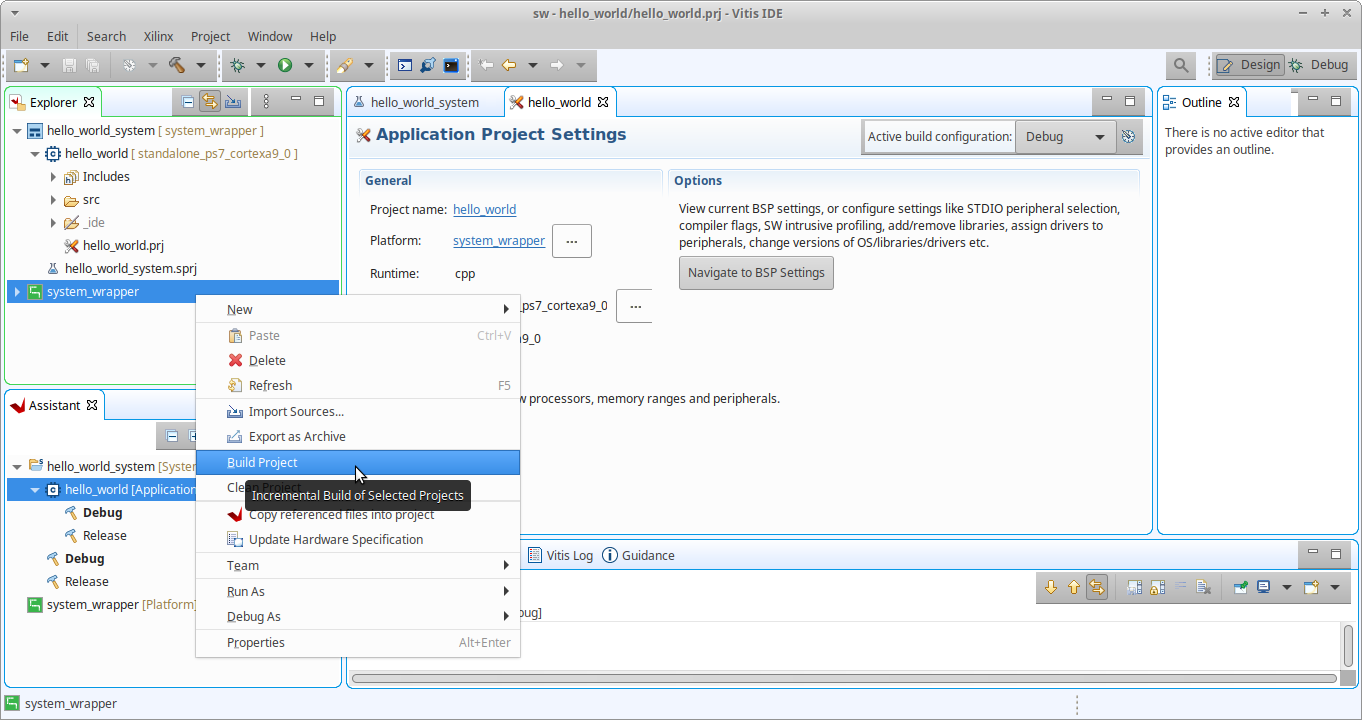Expand the src folder in the Explorer
The width and height of the screenshot is (1362, 720).
pyautogui.click(x=53, y=200)
